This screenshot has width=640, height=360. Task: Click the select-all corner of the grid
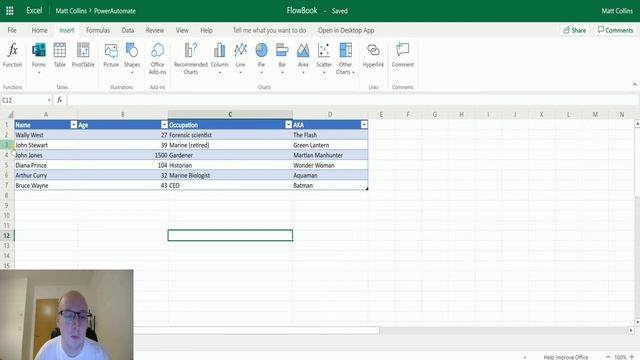point(10,115)
